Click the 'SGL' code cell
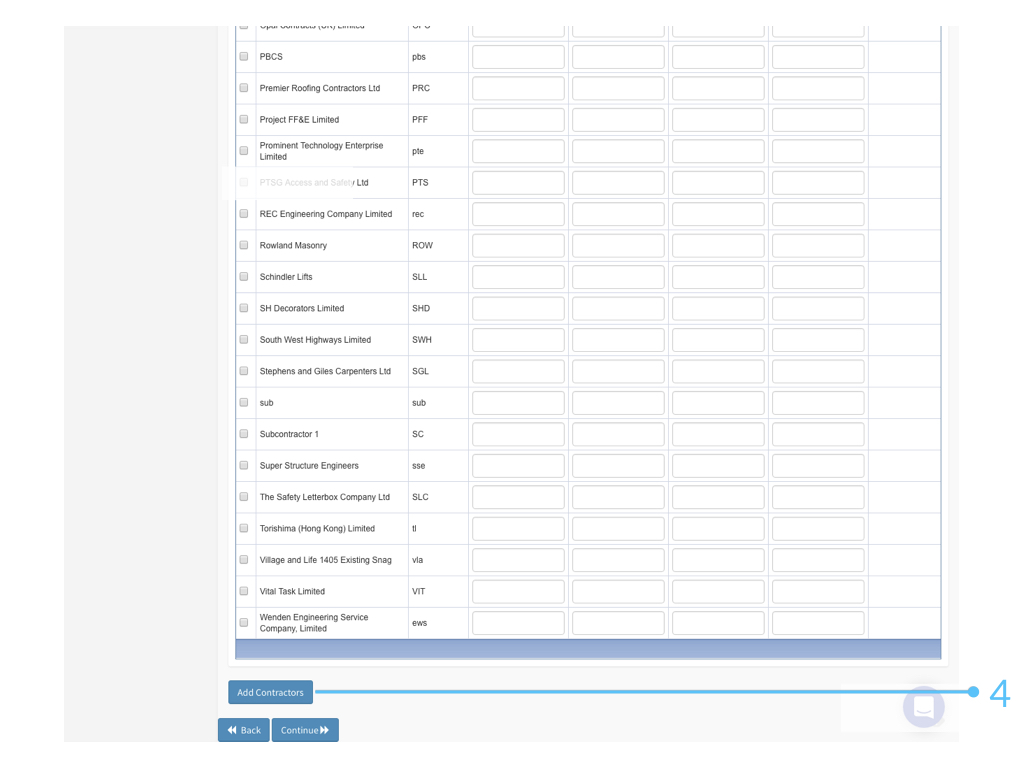Image resolution: width=1024 pixels, height=768 pixels. (421, 371)
